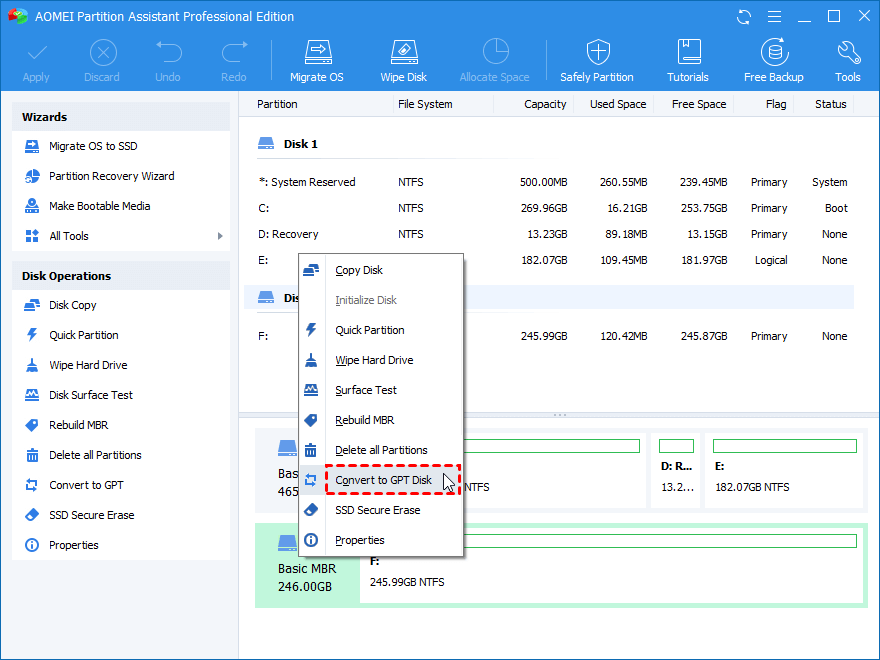Click the Undo toolbar button

(x=168, y=60)
